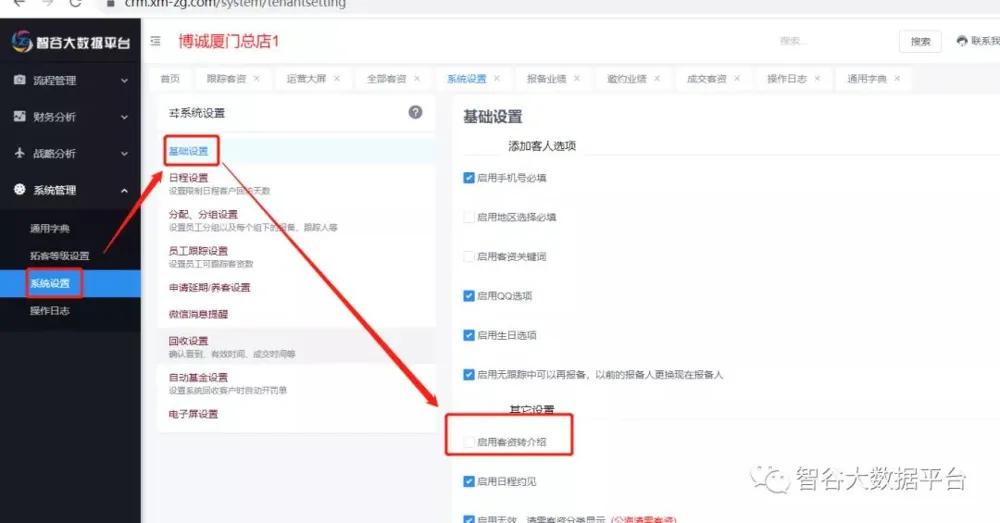Enable the 启用客资转介绍 checkbox
1000x523 pixels.
coord(469,441)
